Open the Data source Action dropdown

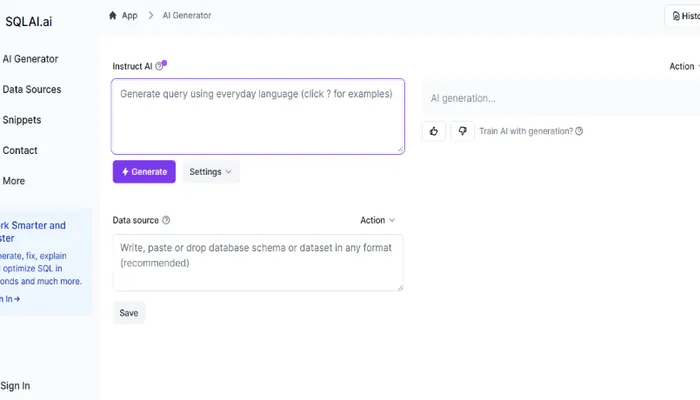377,220
